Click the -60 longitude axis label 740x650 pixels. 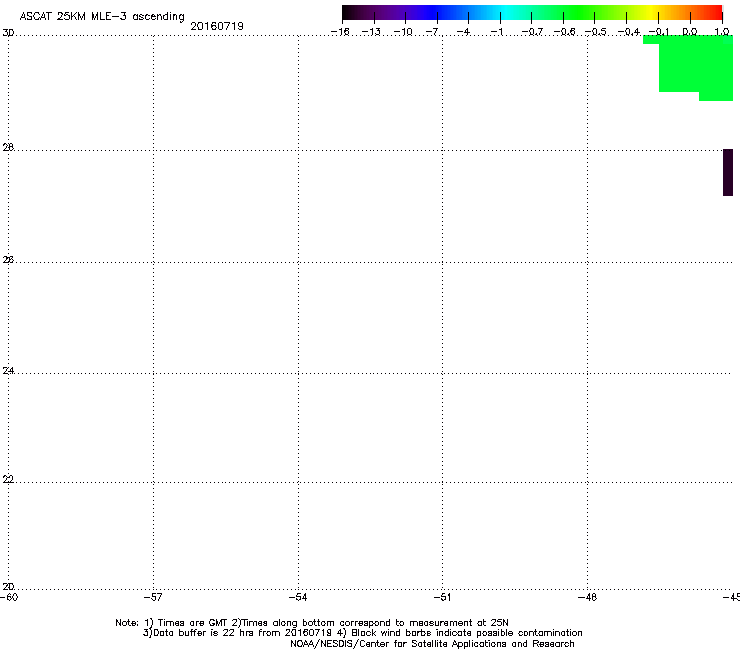[x=9, y=597]
